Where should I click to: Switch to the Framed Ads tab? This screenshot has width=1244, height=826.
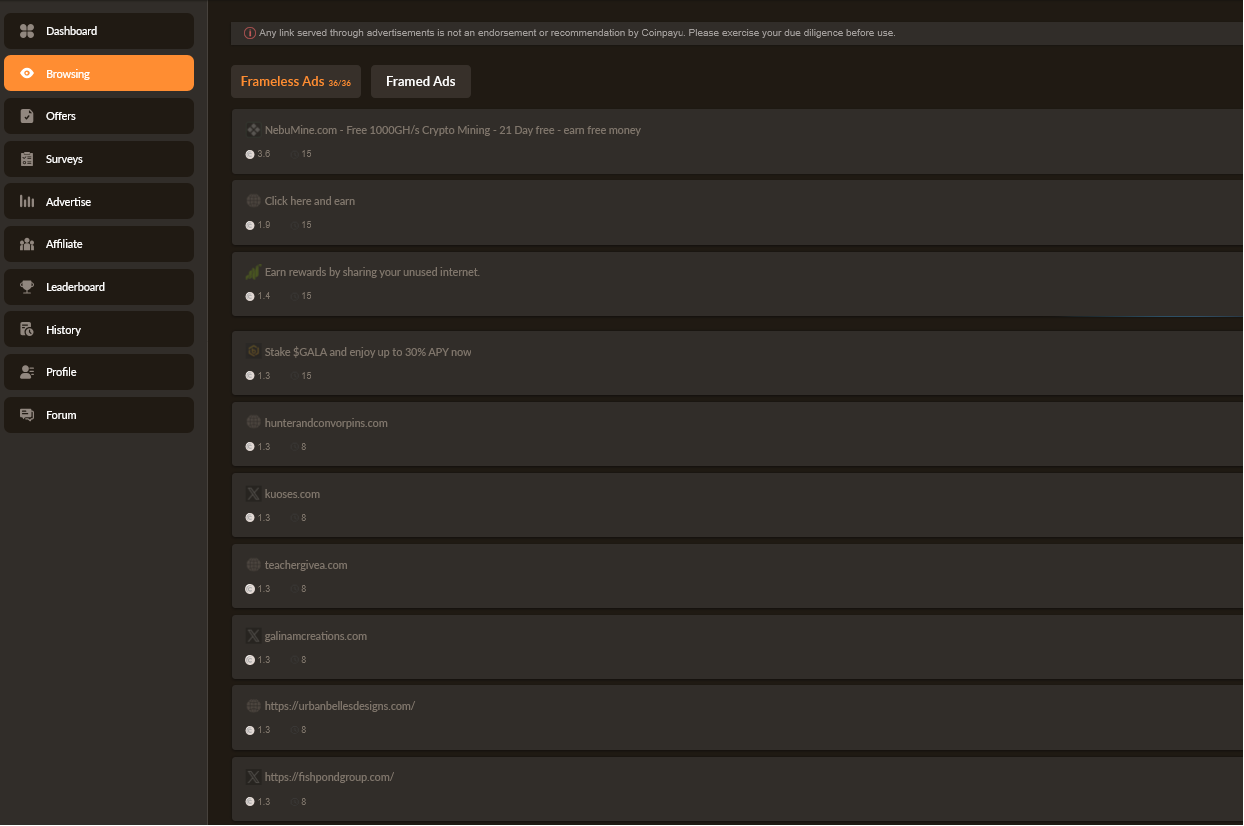pos(420,82)
